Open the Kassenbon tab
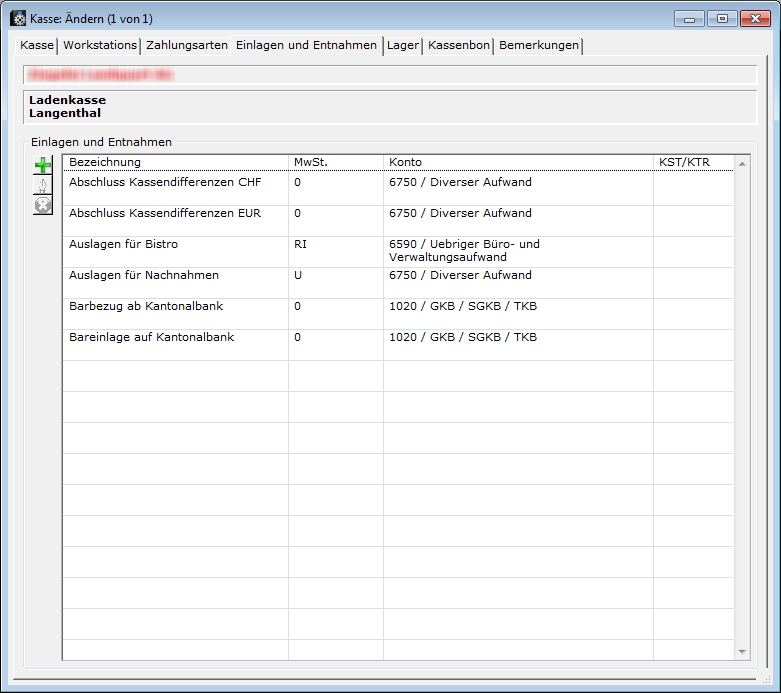 pos(459,45)
